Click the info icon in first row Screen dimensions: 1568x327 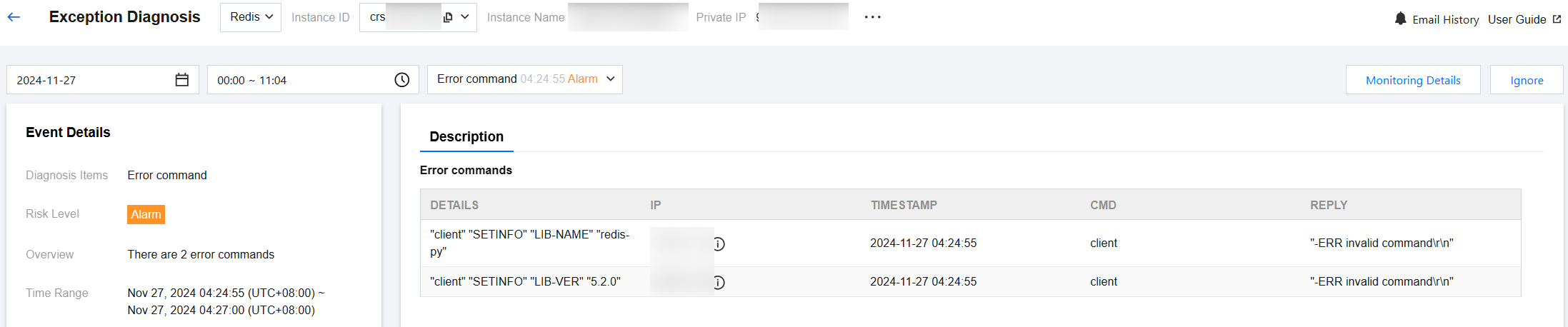pyautogui.click(x=719, y=244)
